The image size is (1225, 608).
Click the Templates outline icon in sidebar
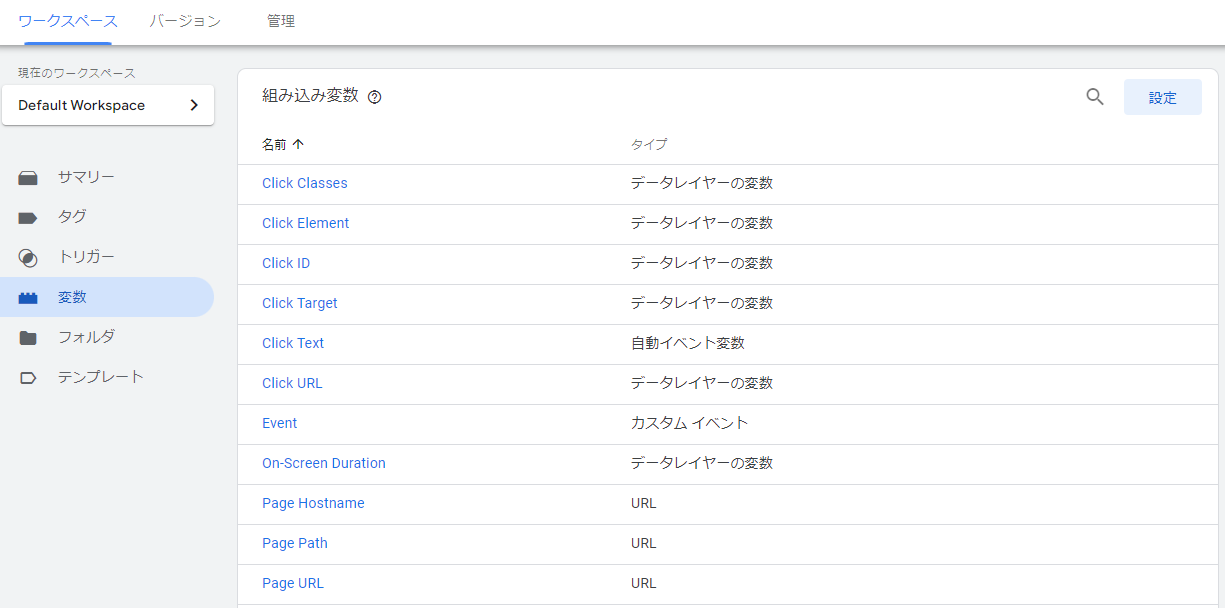[x=28, y=378]
